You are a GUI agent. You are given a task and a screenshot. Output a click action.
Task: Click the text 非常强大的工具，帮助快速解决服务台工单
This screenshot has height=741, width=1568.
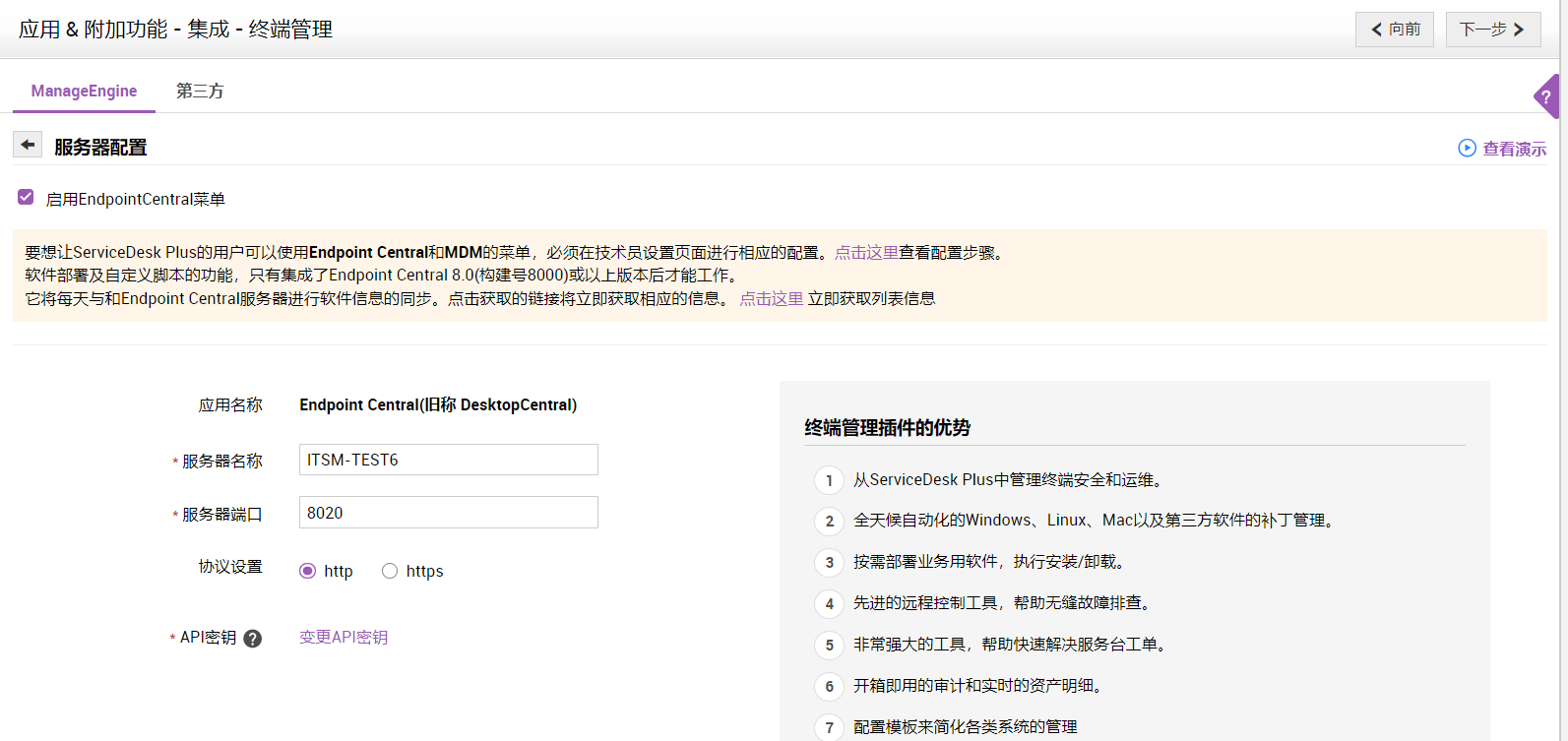(x=1011, y=645)
